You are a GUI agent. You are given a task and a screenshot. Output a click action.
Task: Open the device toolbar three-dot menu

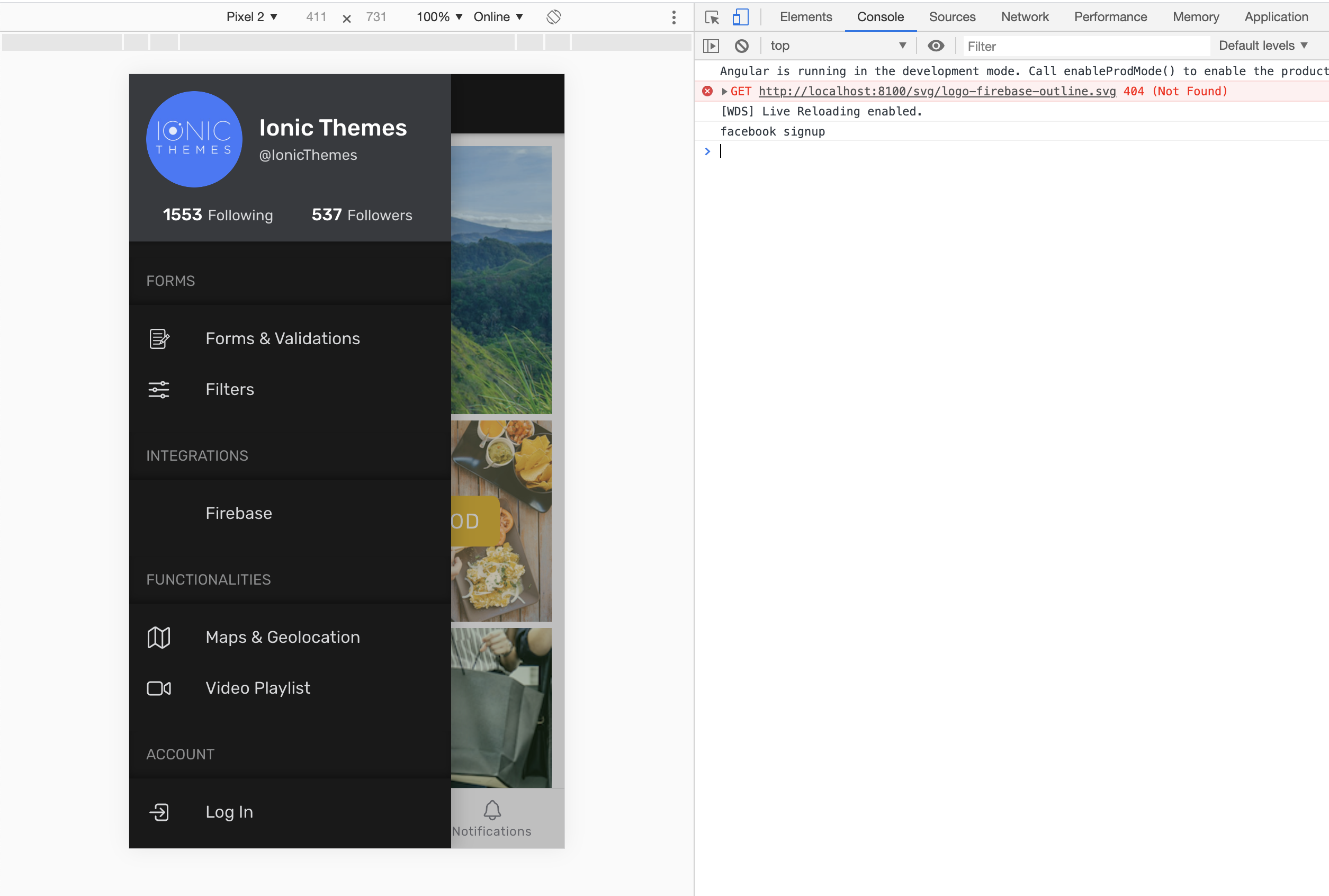(x=674, y=17)
